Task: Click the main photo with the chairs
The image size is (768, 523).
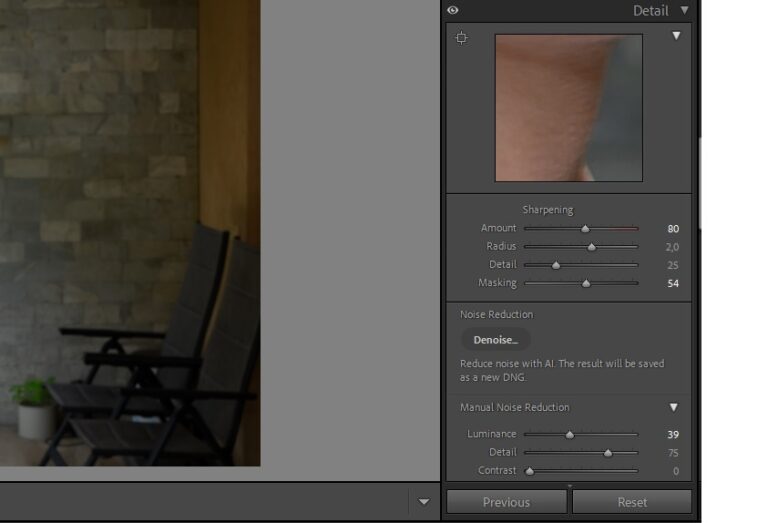Action: 130,233
